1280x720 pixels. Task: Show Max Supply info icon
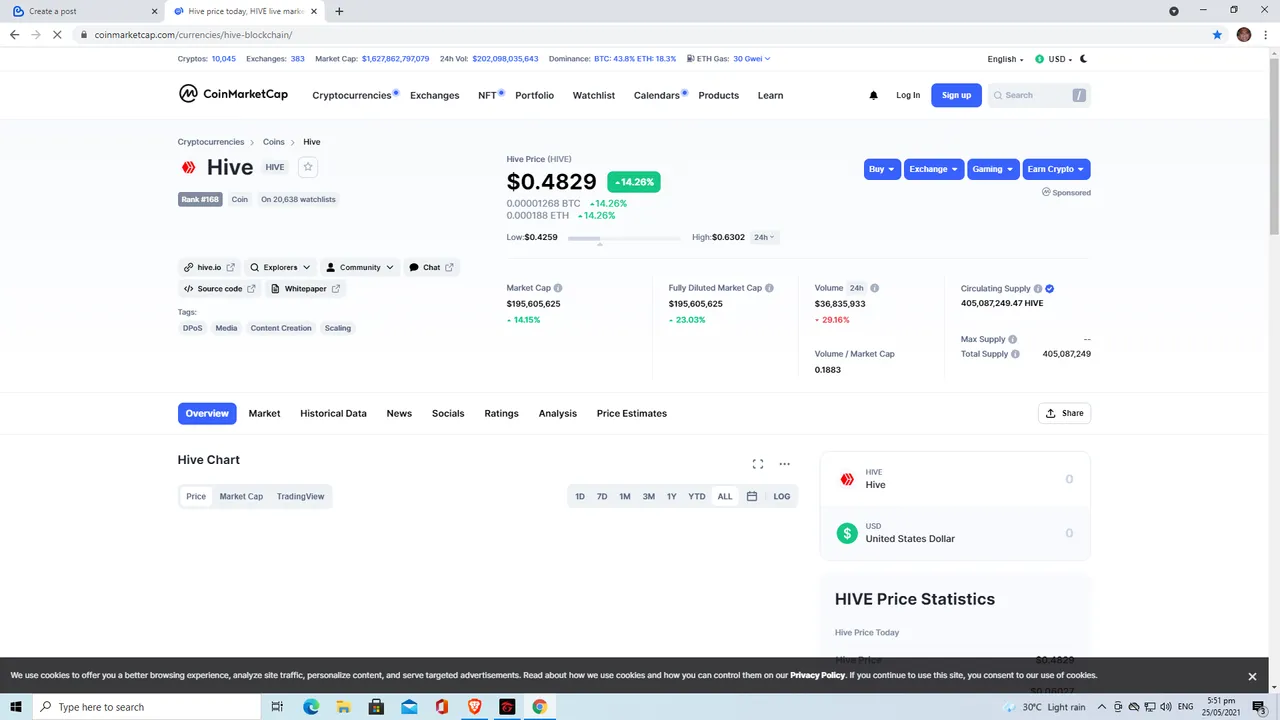click(1013, 339)
